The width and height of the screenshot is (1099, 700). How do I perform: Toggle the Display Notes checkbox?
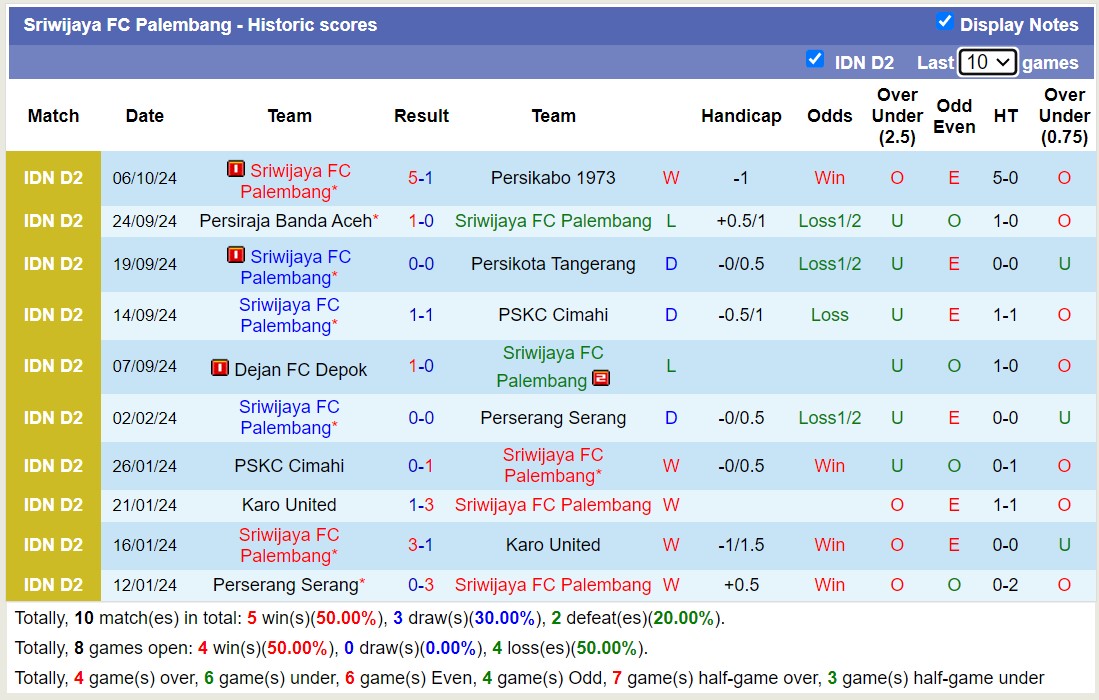click(944, 22)
